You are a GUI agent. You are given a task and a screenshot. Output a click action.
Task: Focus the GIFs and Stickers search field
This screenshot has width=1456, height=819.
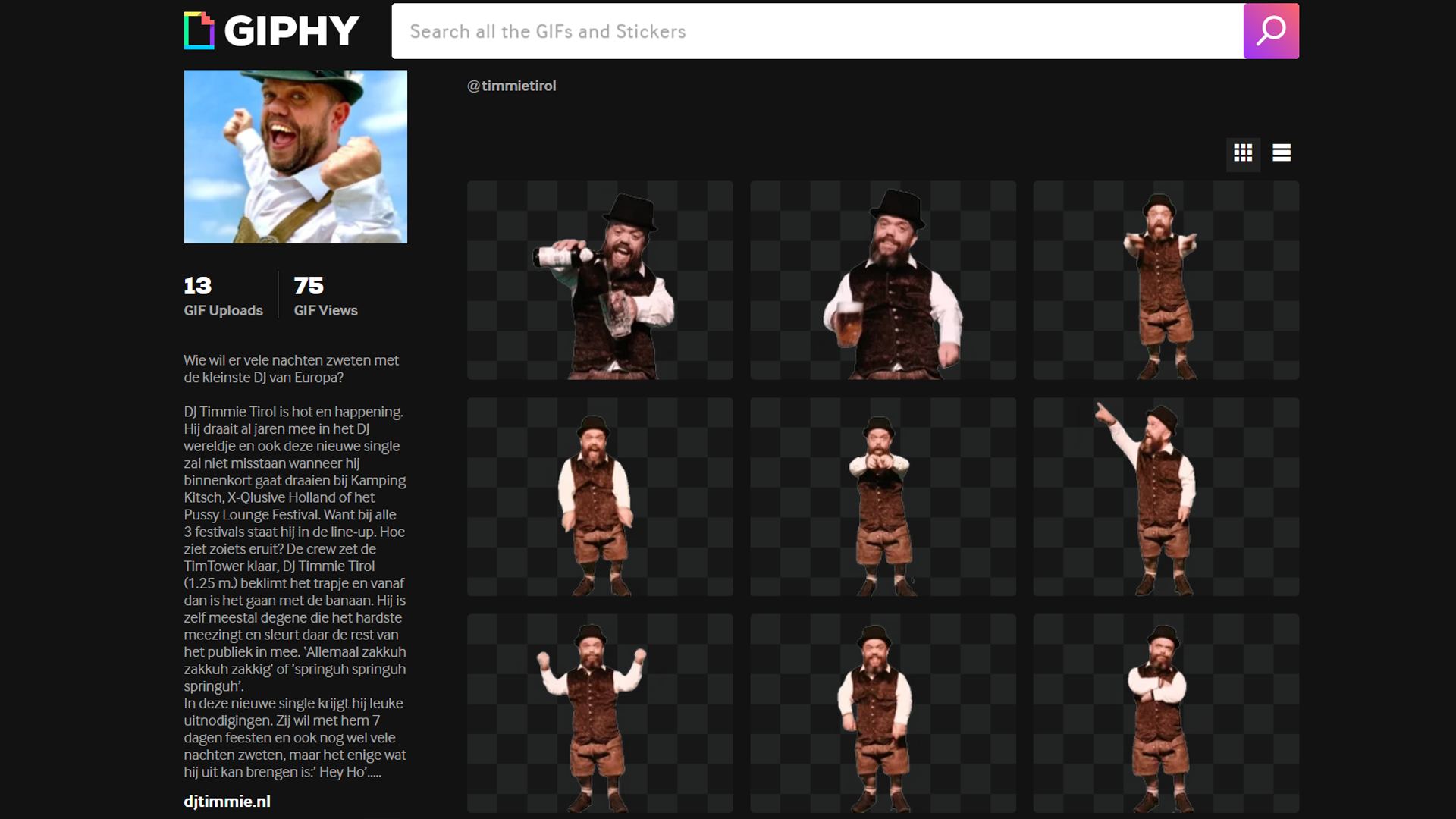[x=817, y=31]
